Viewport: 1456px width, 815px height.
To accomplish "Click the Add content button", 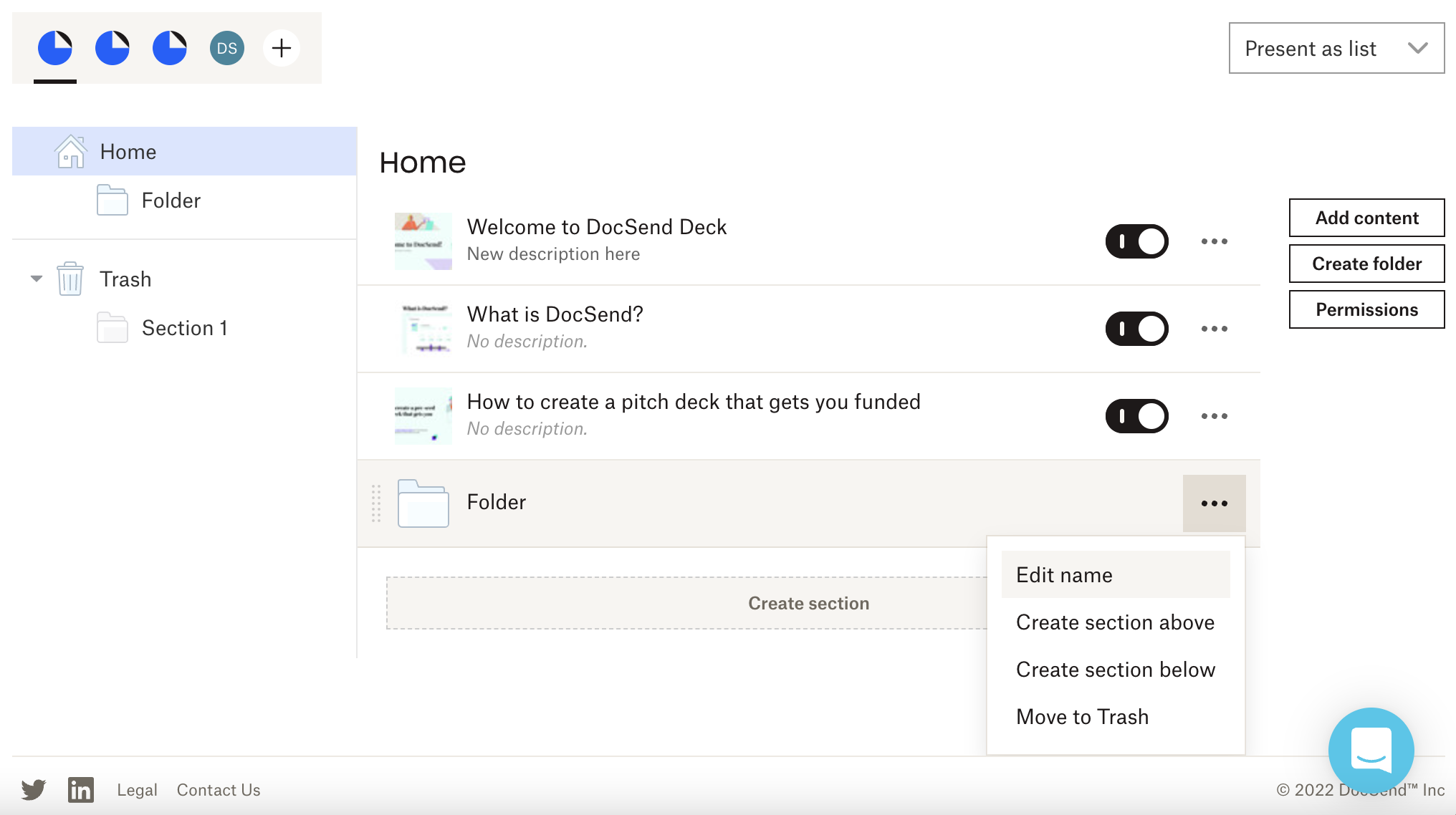I will [1366, 218].
